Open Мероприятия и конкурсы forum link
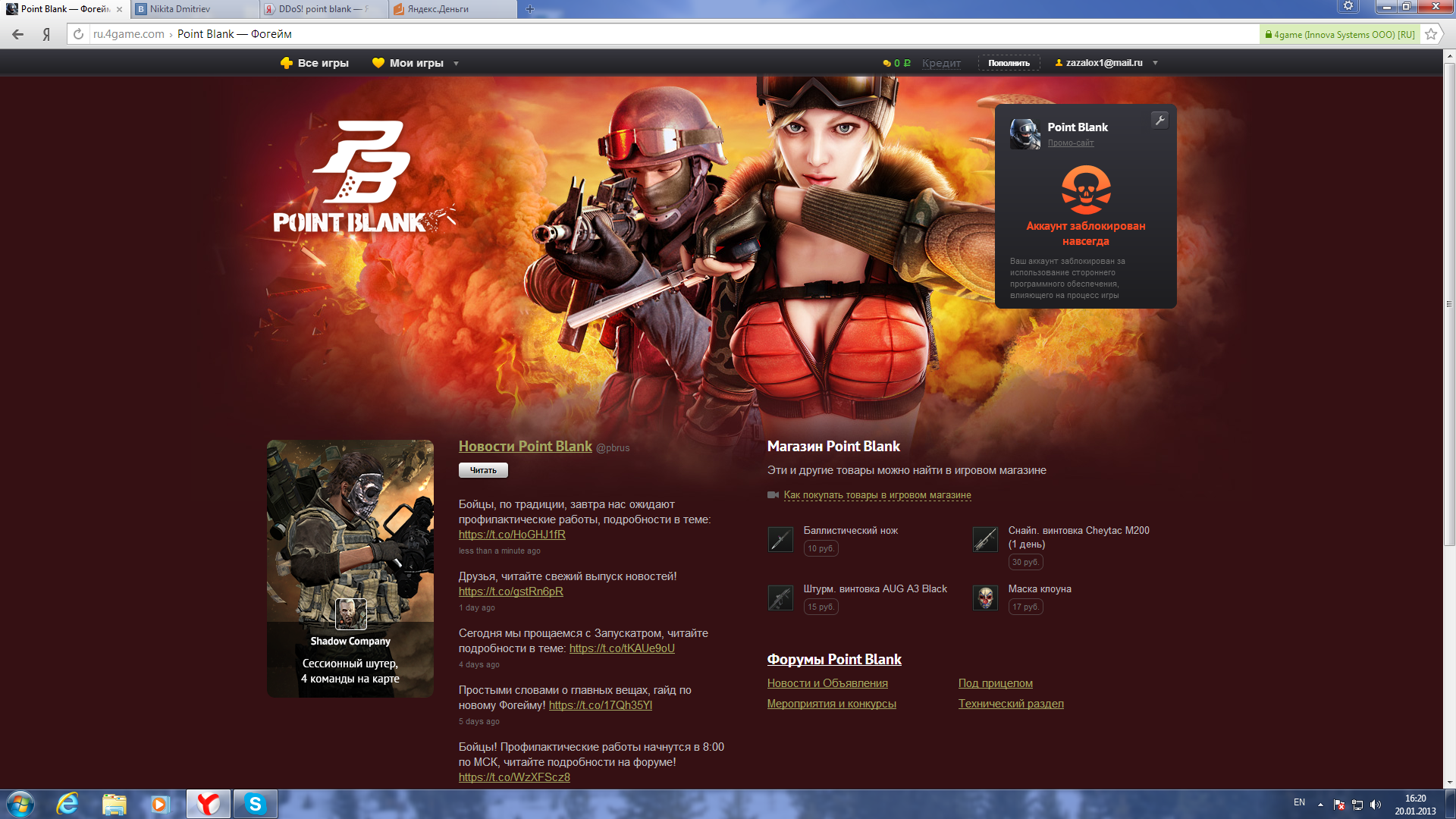This screenshot has width=1456, height=819. click(x=831, y=704)
